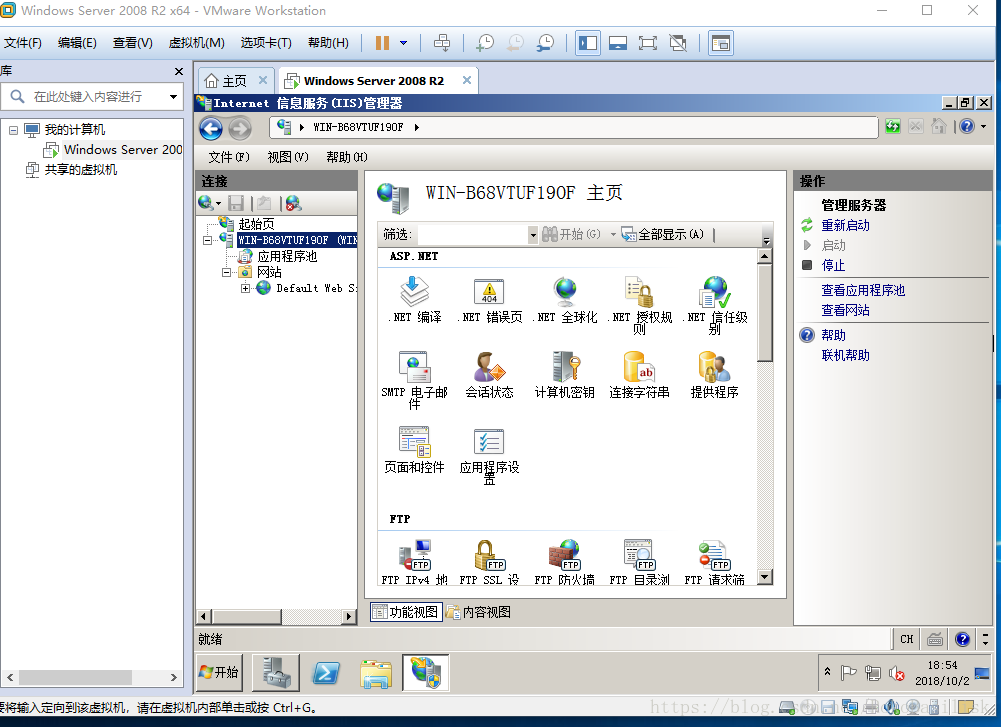Viewport: 1001px width, 727px height.
Task: Click the delete connection icon in 连接 toolbar
Action: point(294,203)
